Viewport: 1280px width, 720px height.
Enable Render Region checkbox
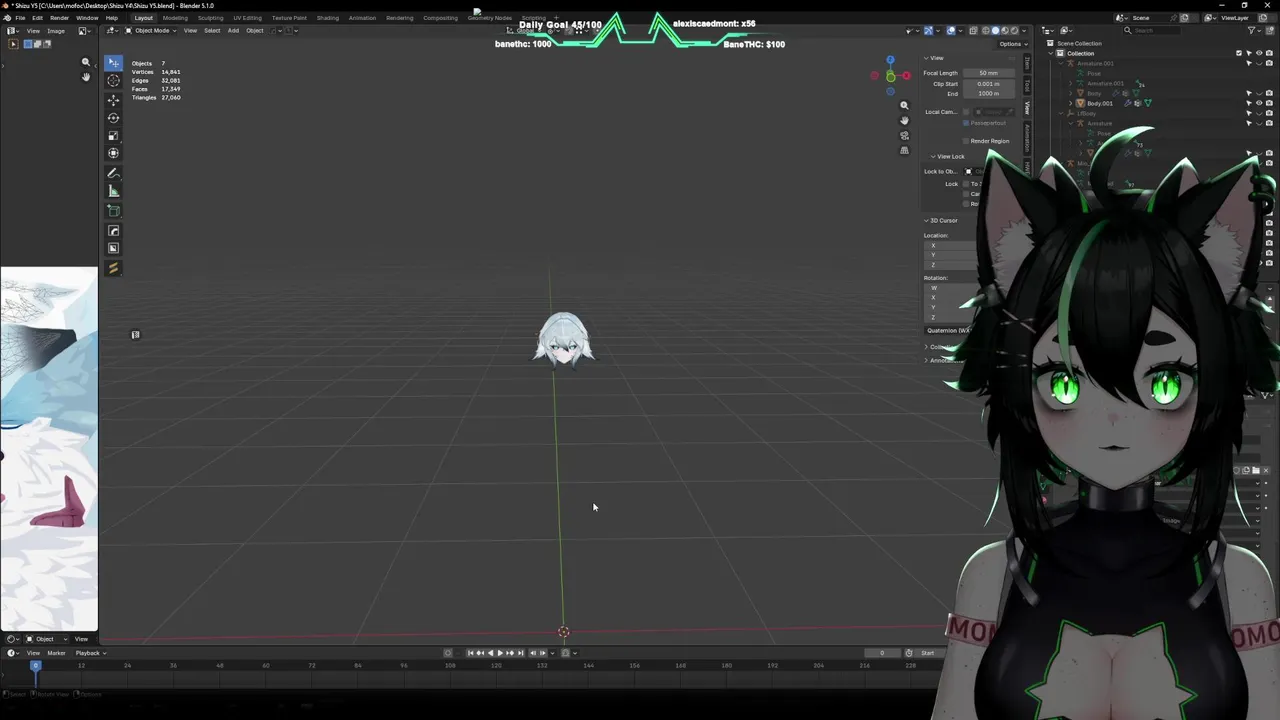click(x=967, y=141)
